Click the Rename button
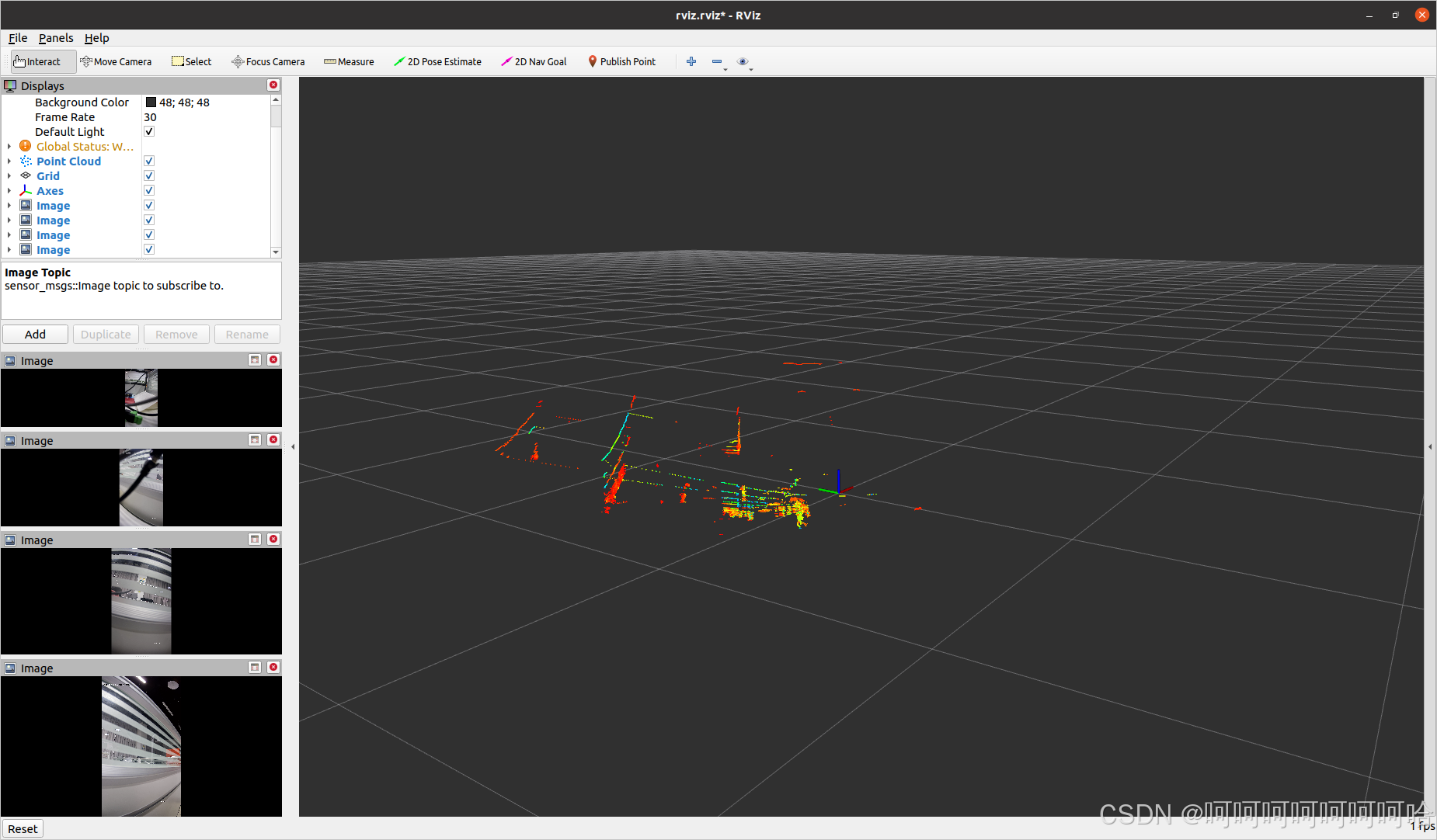The width and height of the screenshot is (1437, 840). [247, 334]
